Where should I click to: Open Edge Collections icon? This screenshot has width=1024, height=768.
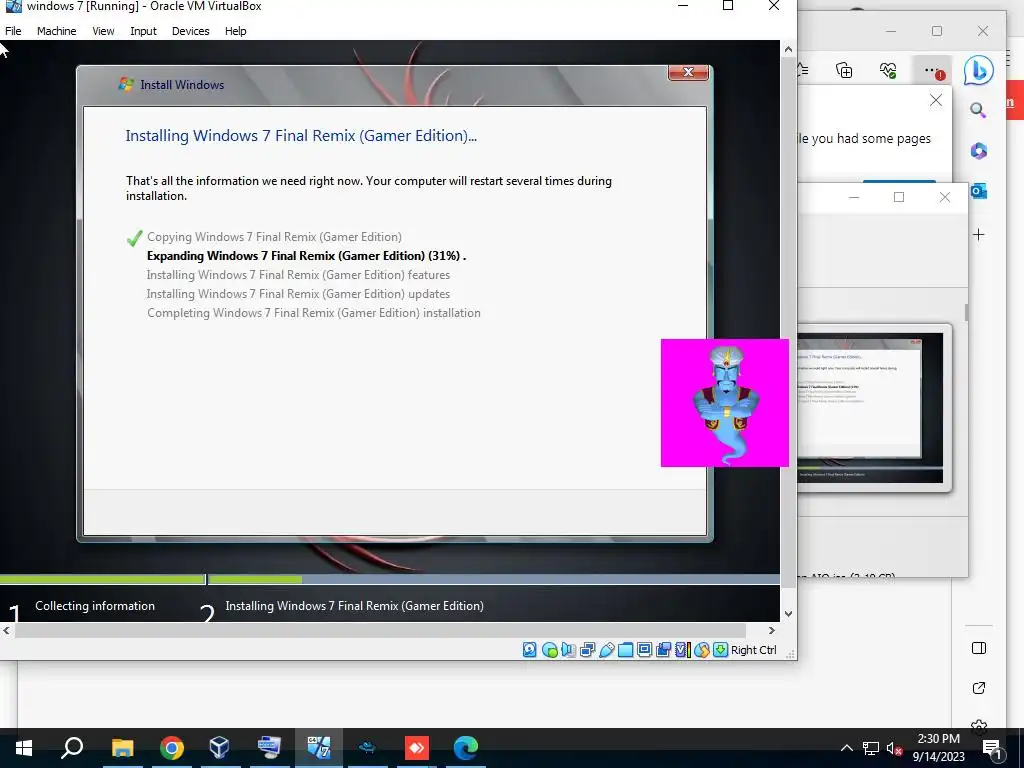pyautogui.click(x=844, y=70)
